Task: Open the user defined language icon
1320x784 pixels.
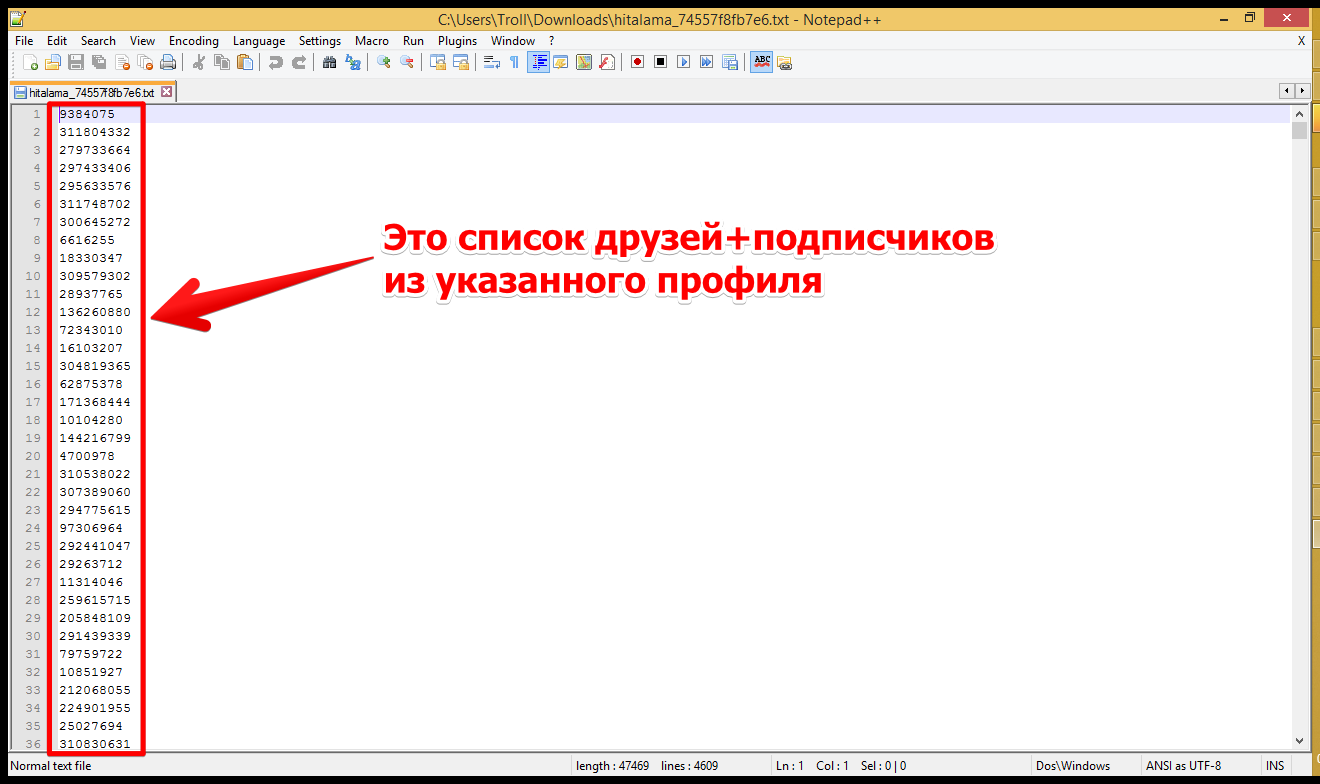Action: [560, 62]
